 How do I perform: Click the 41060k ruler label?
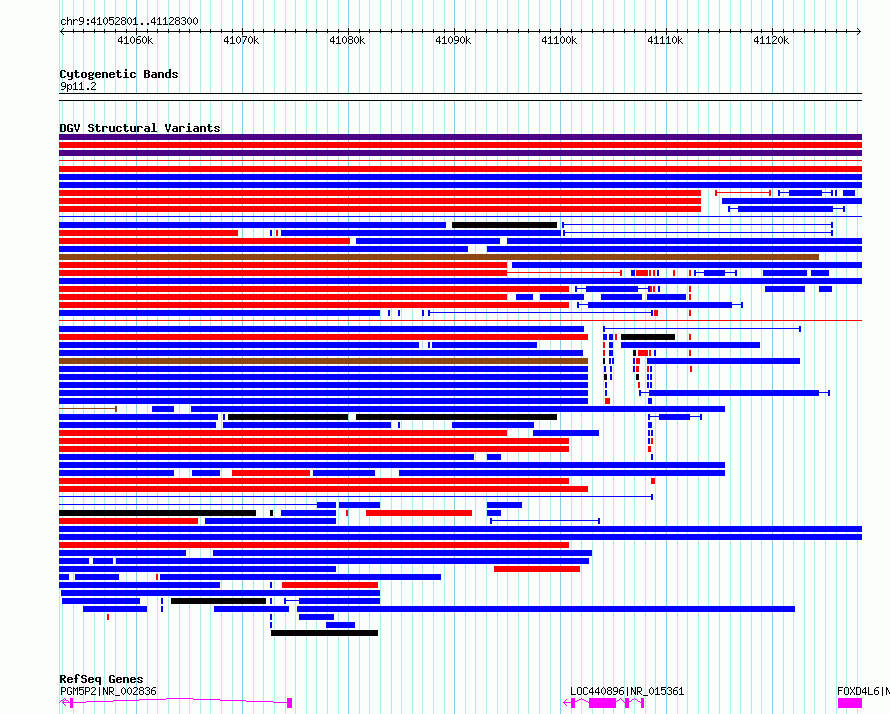[135, 40]
